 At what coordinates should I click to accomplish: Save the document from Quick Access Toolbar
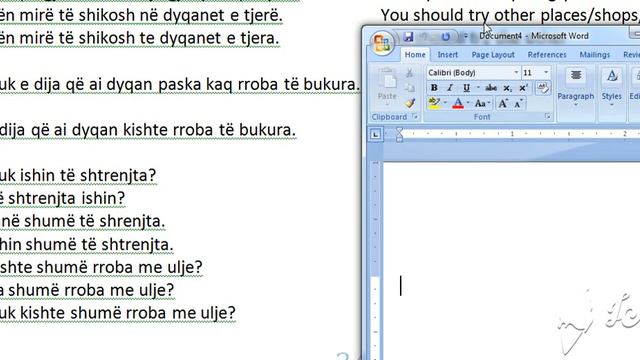(408, 37)
